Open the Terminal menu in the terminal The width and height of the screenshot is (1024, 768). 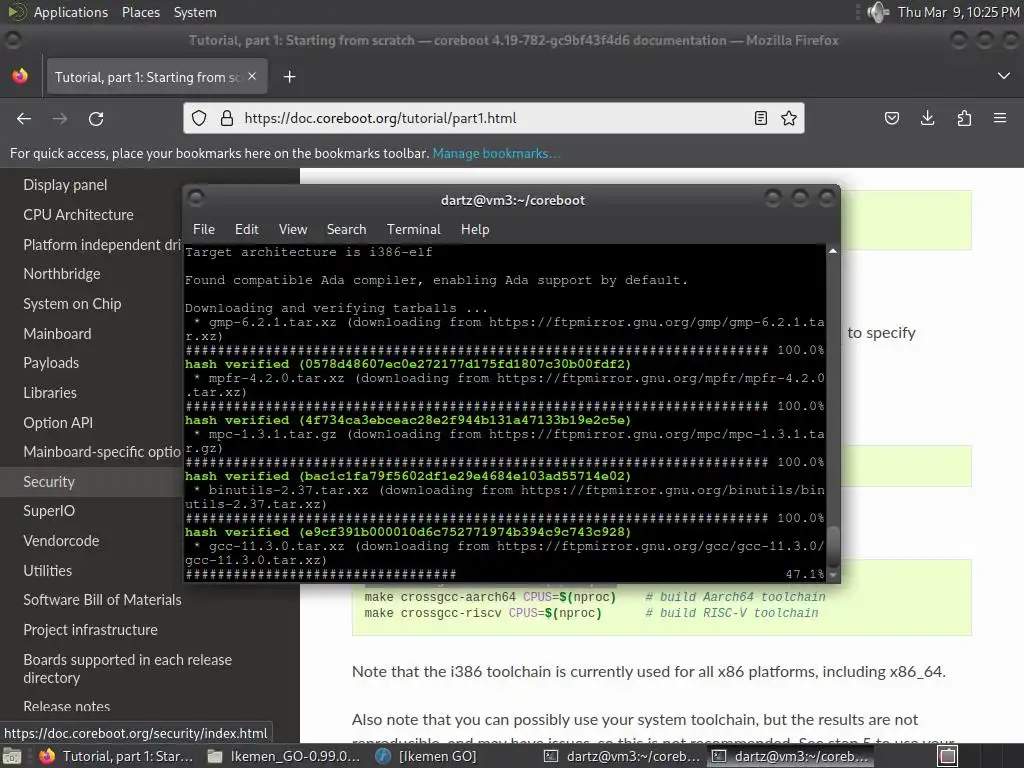click(413, 229)
